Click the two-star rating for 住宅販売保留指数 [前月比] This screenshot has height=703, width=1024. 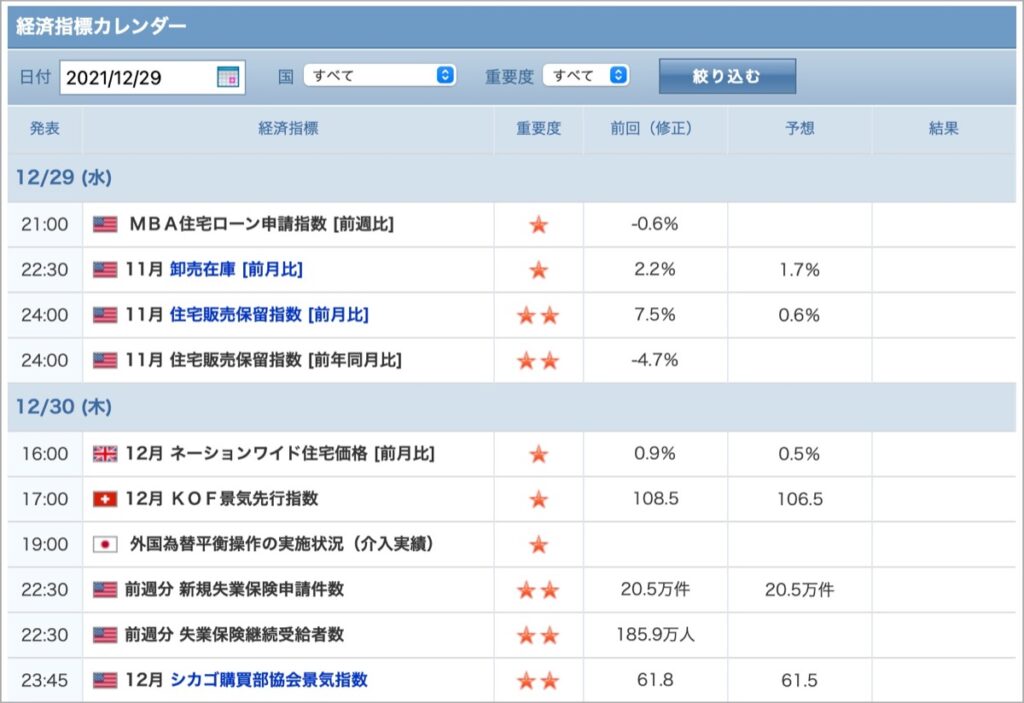tap(538, 316)
